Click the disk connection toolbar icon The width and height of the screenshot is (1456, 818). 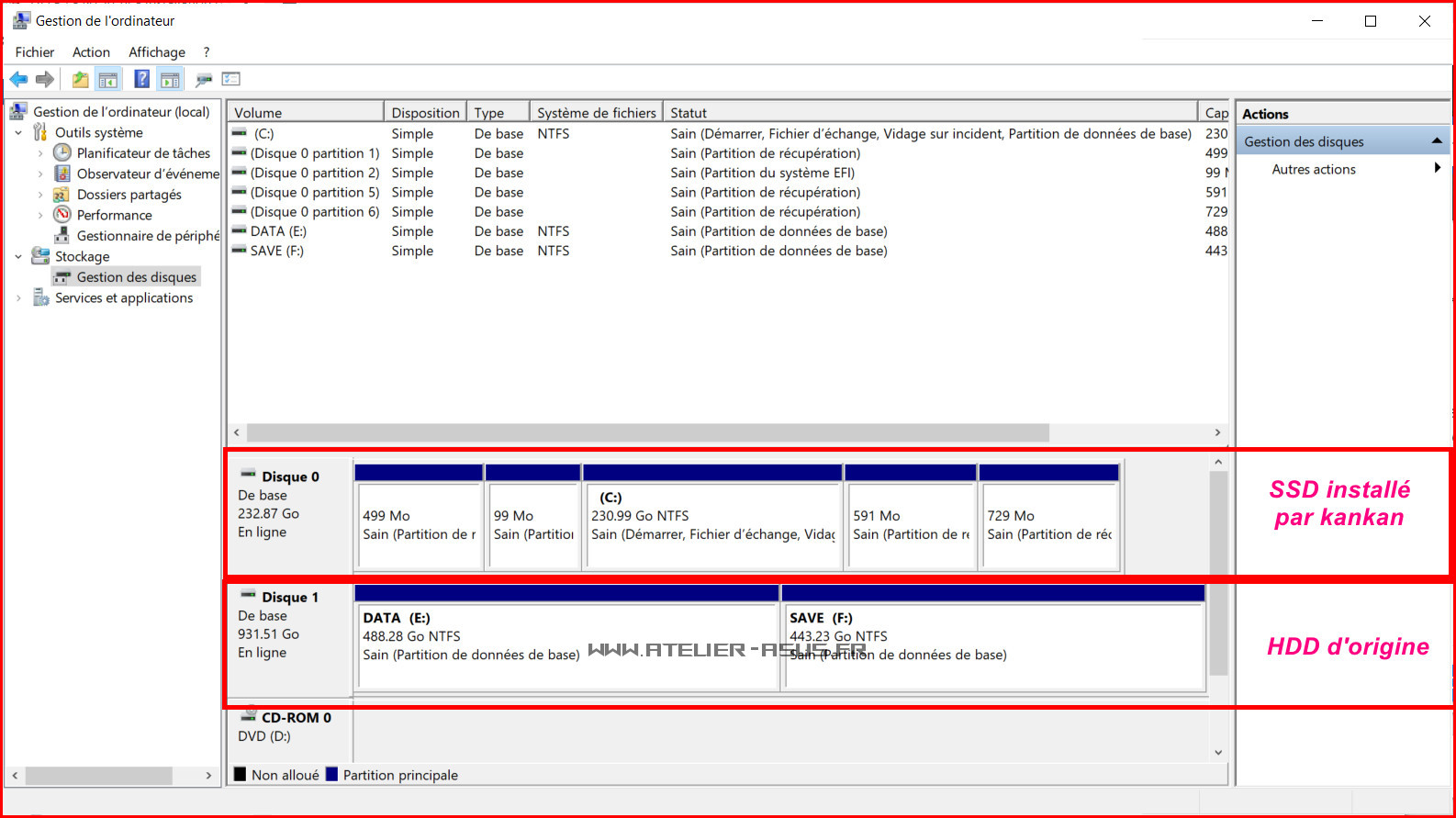click(x=204, y=80)
